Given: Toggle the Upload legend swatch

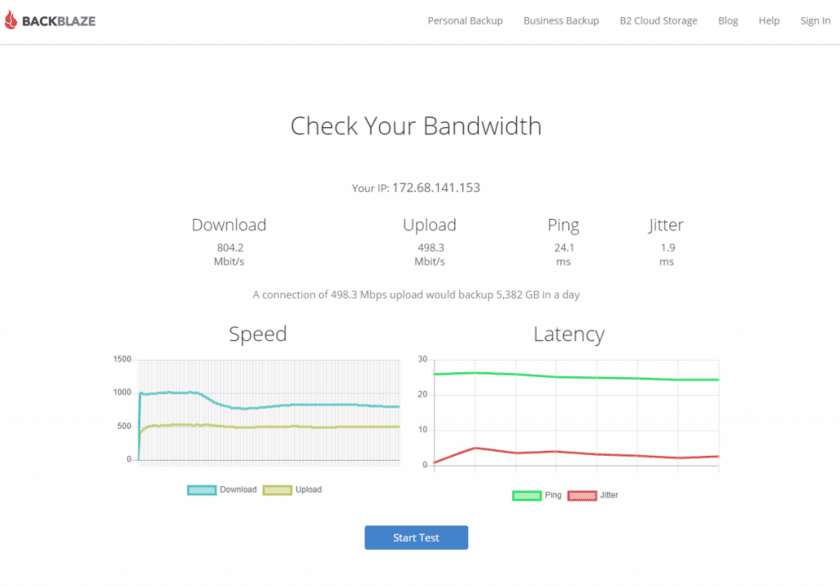Looking at the screenshot, I should click(x=278, y=490).
